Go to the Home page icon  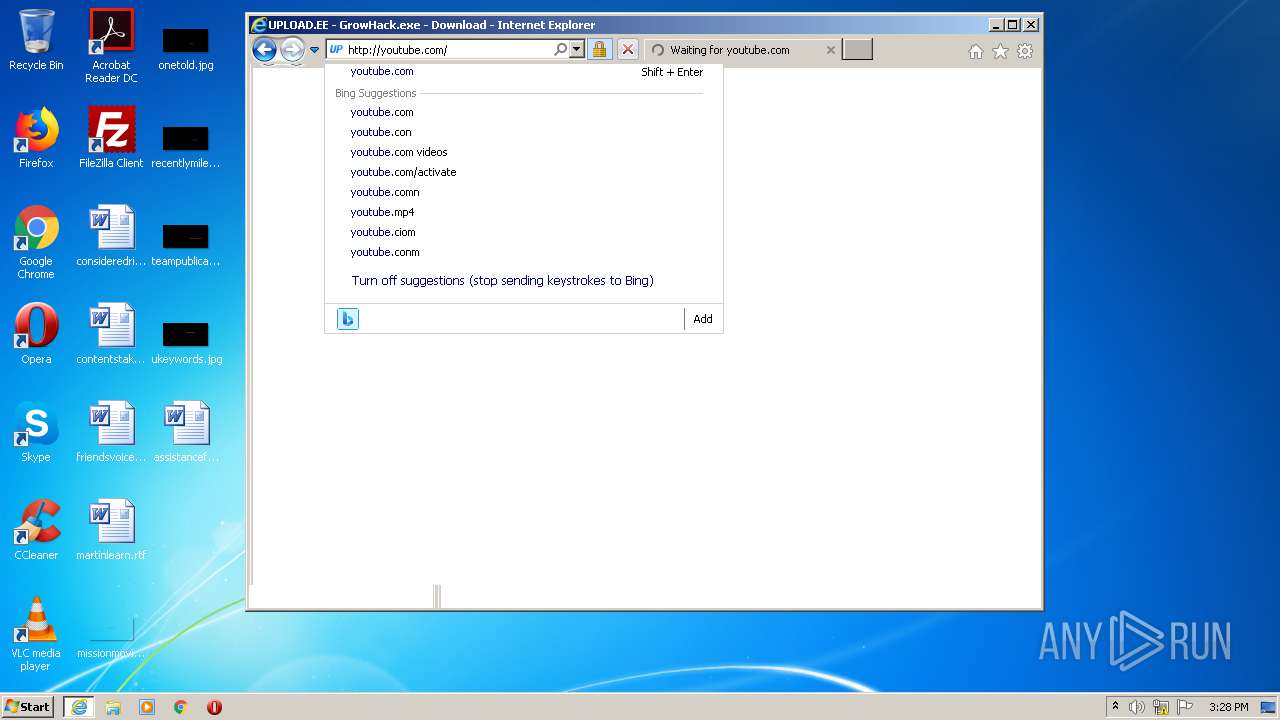976,52
